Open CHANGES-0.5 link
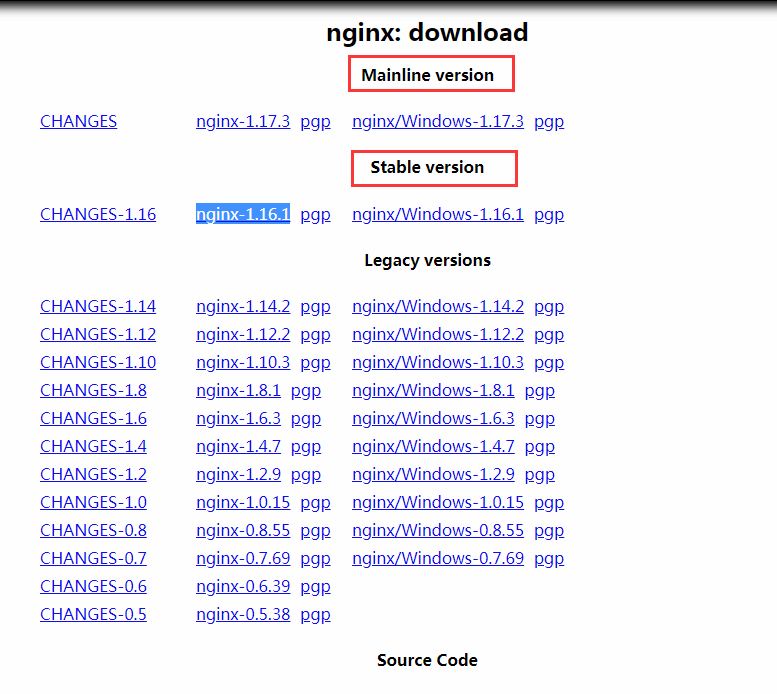Screen dimensions: 777x694 (93, 614)
